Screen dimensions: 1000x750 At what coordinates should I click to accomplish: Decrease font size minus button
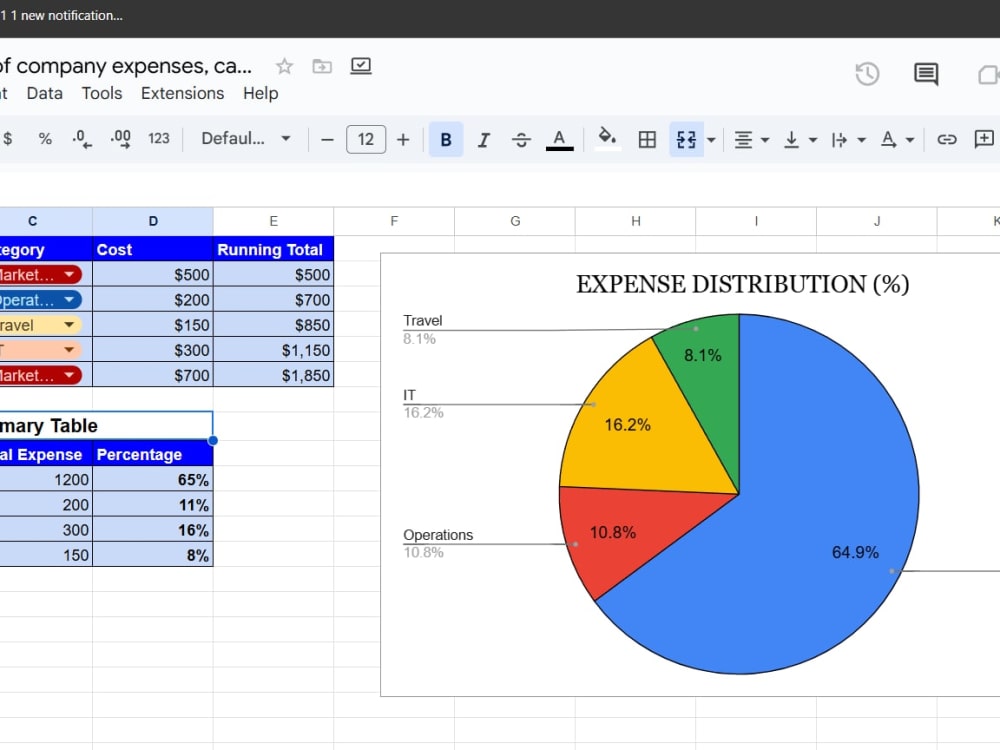(x=327, y=140)
